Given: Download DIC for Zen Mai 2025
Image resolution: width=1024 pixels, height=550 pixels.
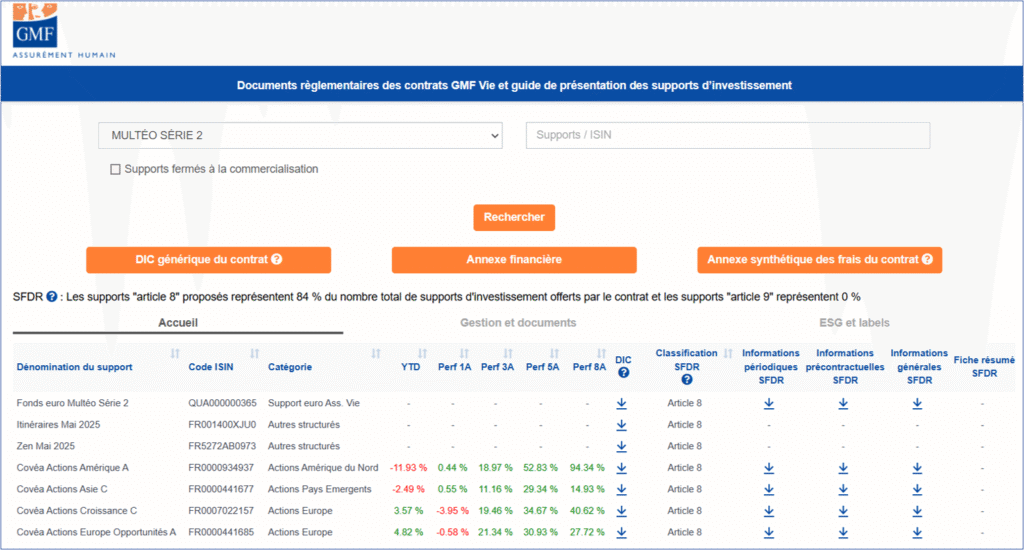Looking at the screenshot, I should 622,447.
